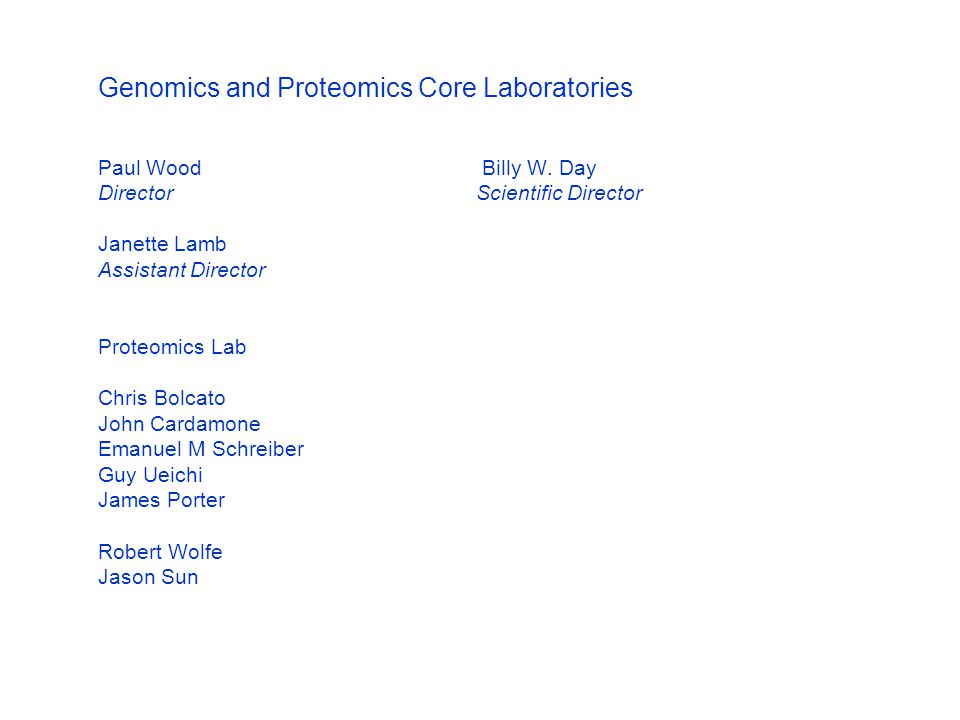Click the Scientific Director label

(560, 193)
